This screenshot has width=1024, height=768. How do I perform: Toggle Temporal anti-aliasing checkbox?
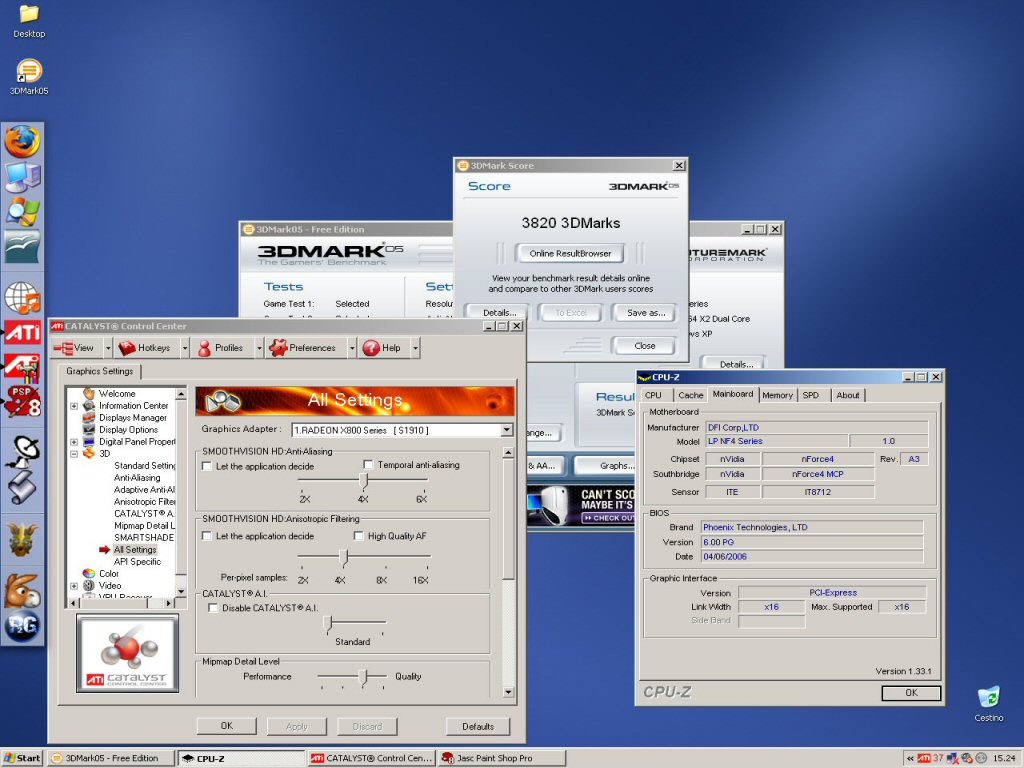368,464
